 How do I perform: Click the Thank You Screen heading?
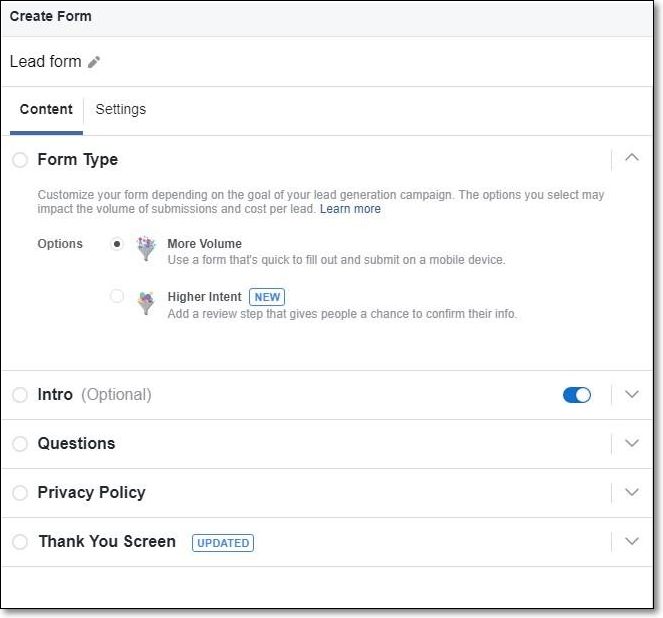click(x=107, y=541)
